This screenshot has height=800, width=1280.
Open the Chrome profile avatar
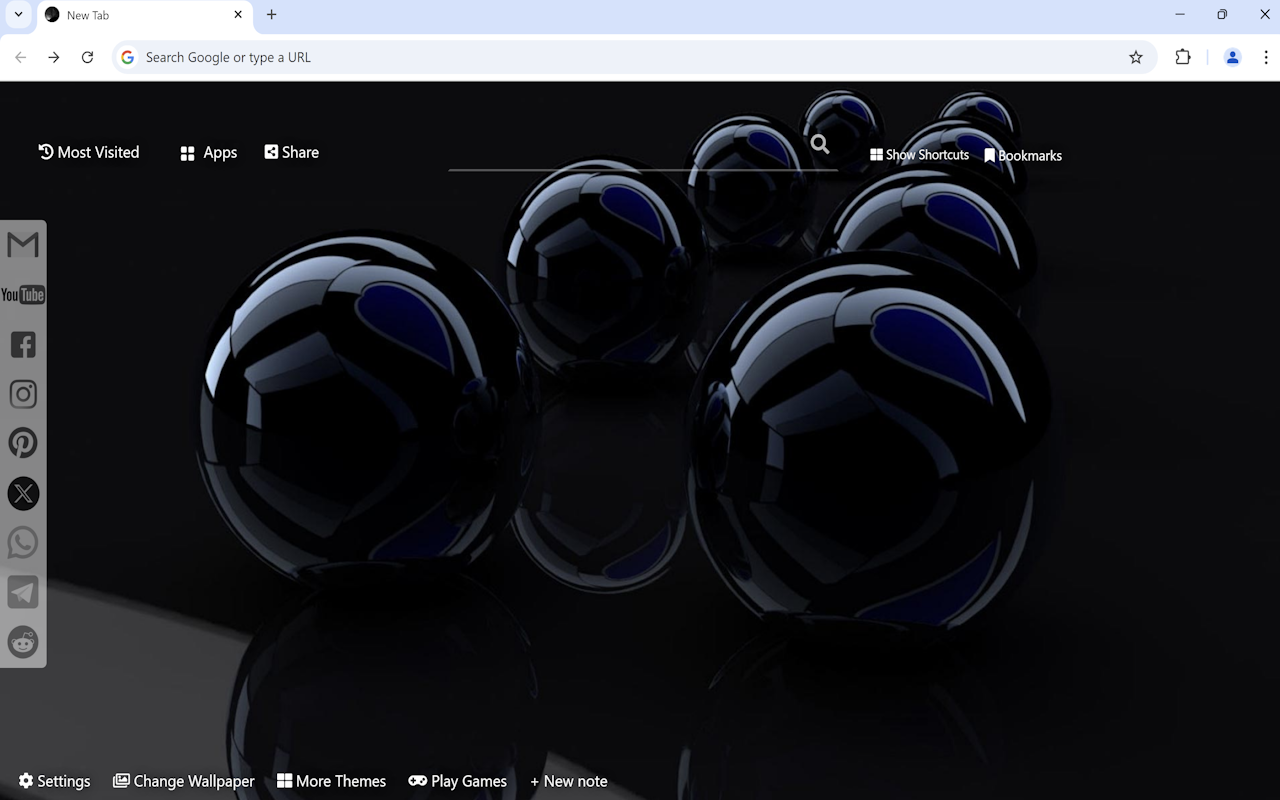(x=1233, y=57)
